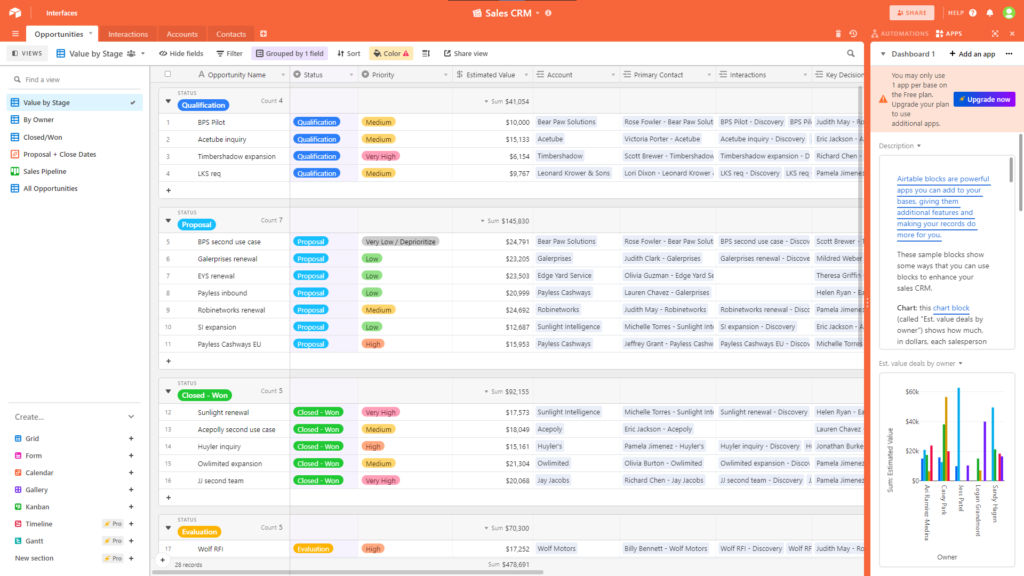
Task: Open the trash bin icon
Action: point(838,34)
